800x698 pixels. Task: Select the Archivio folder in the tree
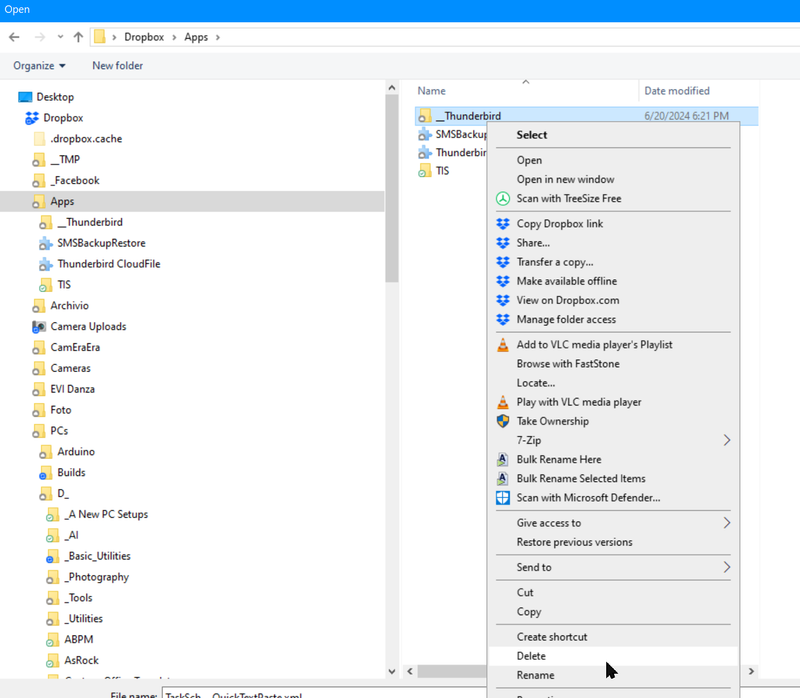(x=69, y=306)
